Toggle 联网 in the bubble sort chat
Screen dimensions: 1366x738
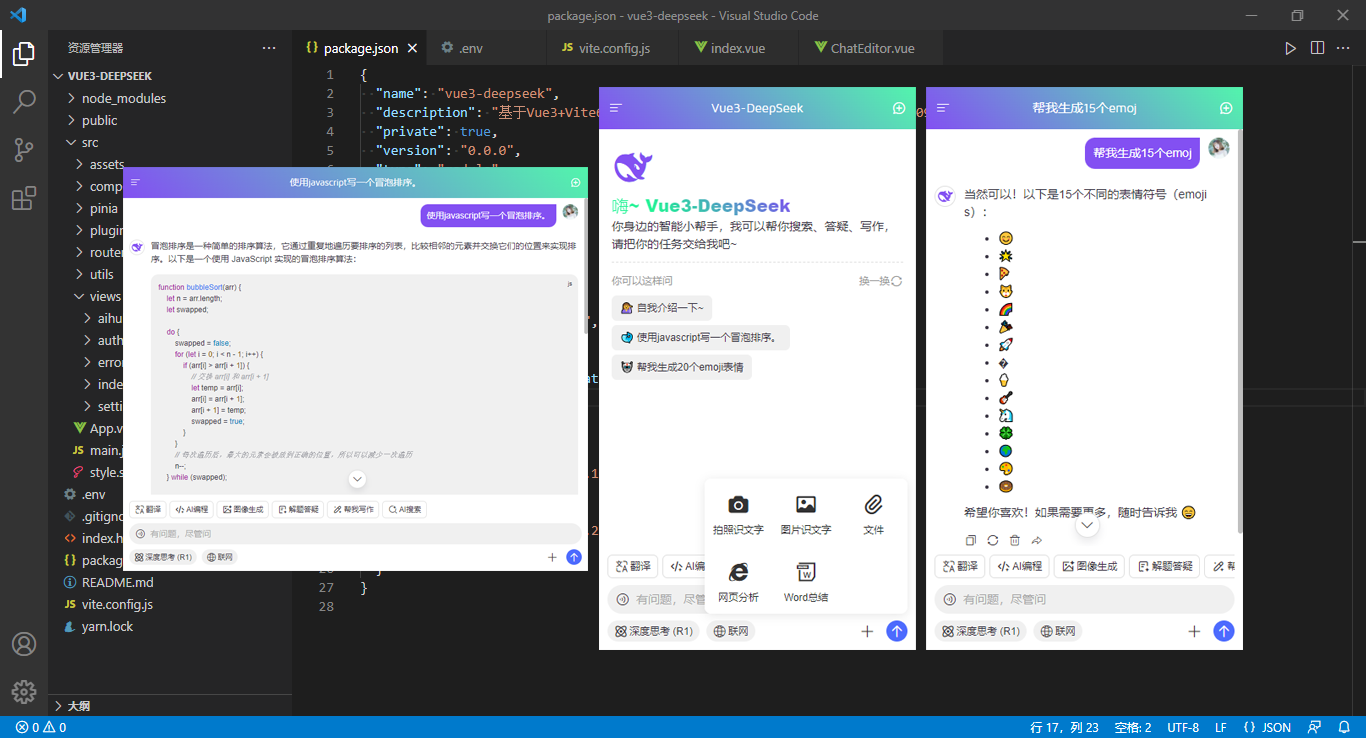click(x=220, y=557)
